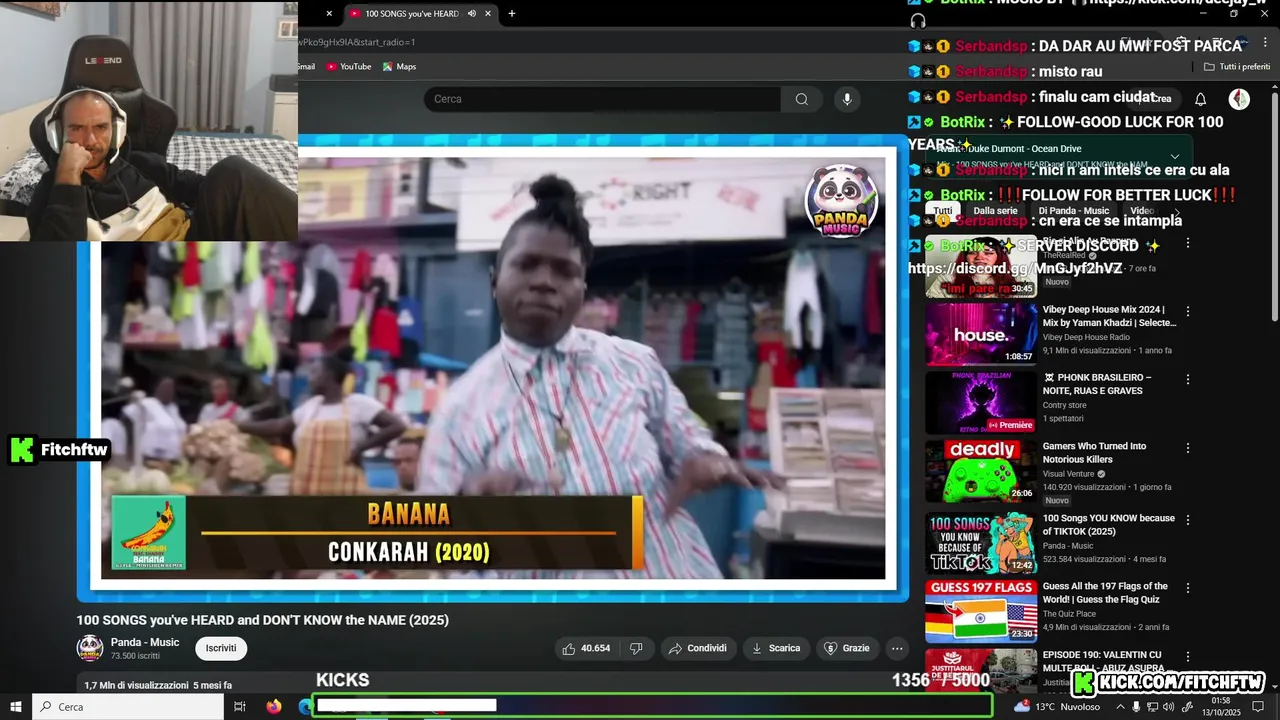Open options menu for 100 Songs YOU KNOW because of TIKTOK
Image resolution: width=1280 pixels, height=720 pixels.
[1188, 519]
